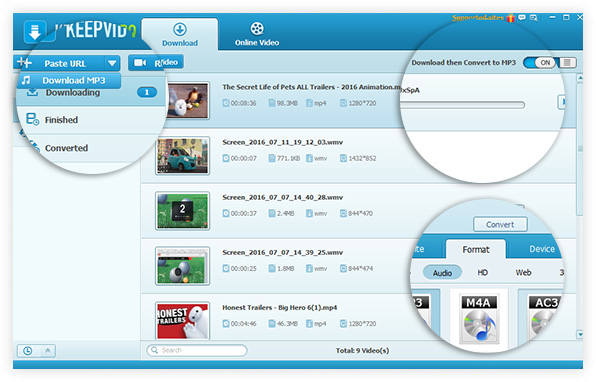Click the Downloading count badge showing 1
Viewport: 596px width, 382px height.
tap(147, 92)
